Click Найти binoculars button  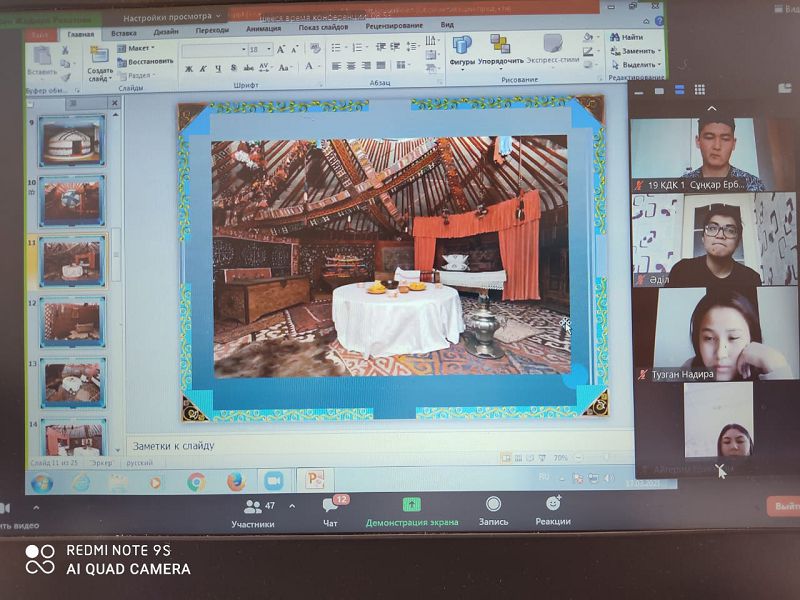pyautogui.click(x=627, y=37)
